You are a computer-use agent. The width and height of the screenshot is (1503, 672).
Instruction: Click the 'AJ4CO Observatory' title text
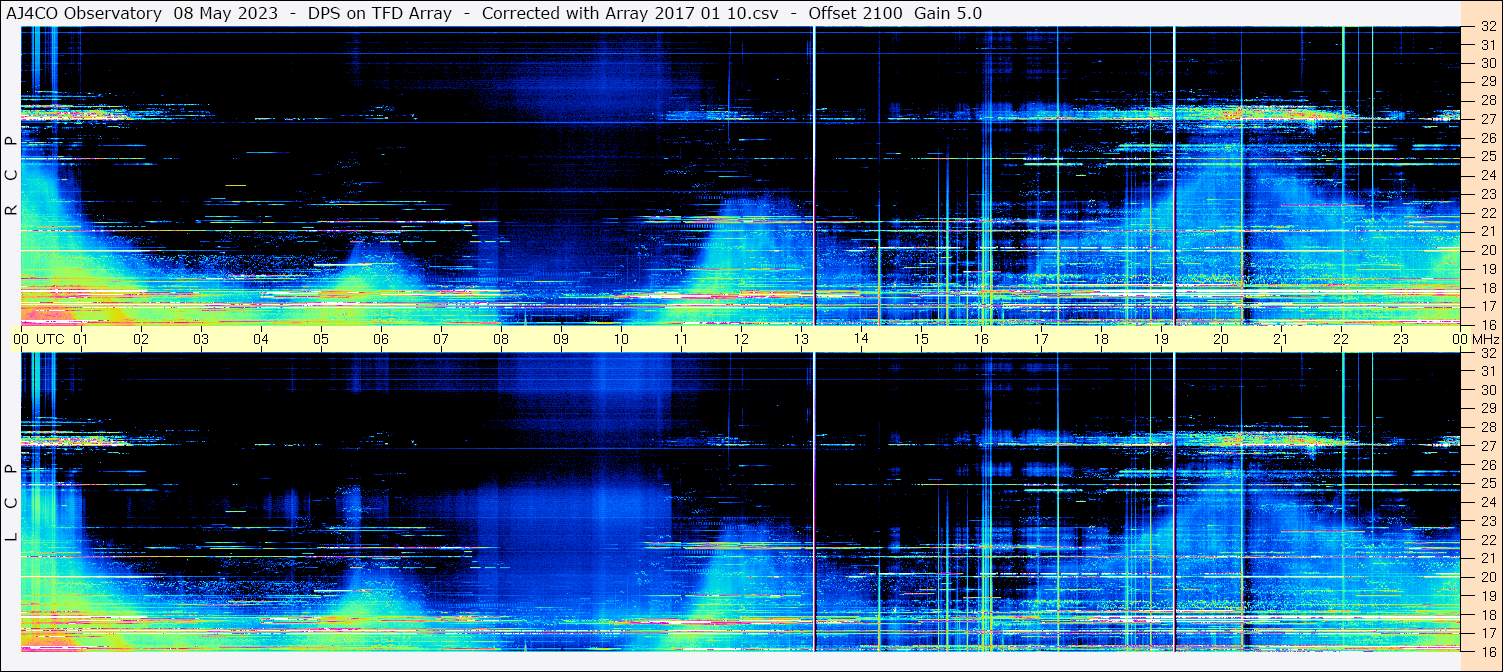coord(84,13)
